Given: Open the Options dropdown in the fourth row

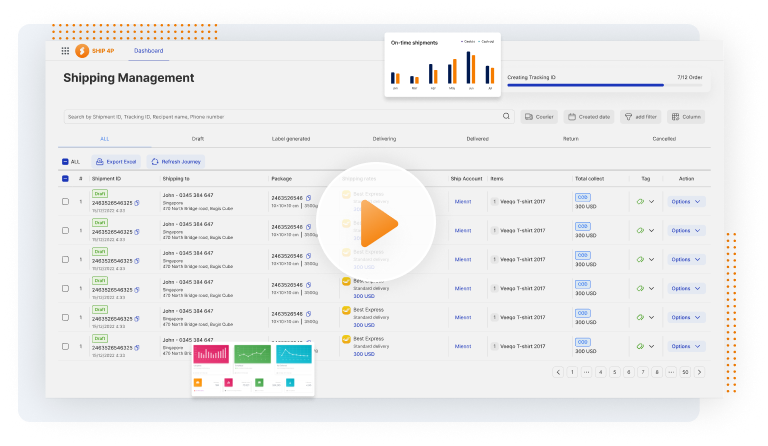Looking at the screenshot, I should click(x=686, y=288).
